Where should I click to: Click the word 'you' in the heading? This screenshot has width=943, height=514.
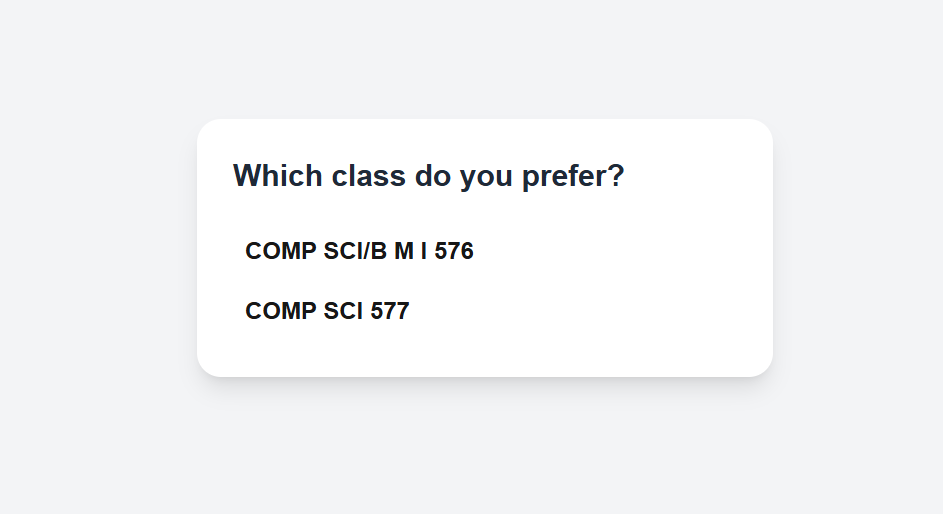coord(486,177)
